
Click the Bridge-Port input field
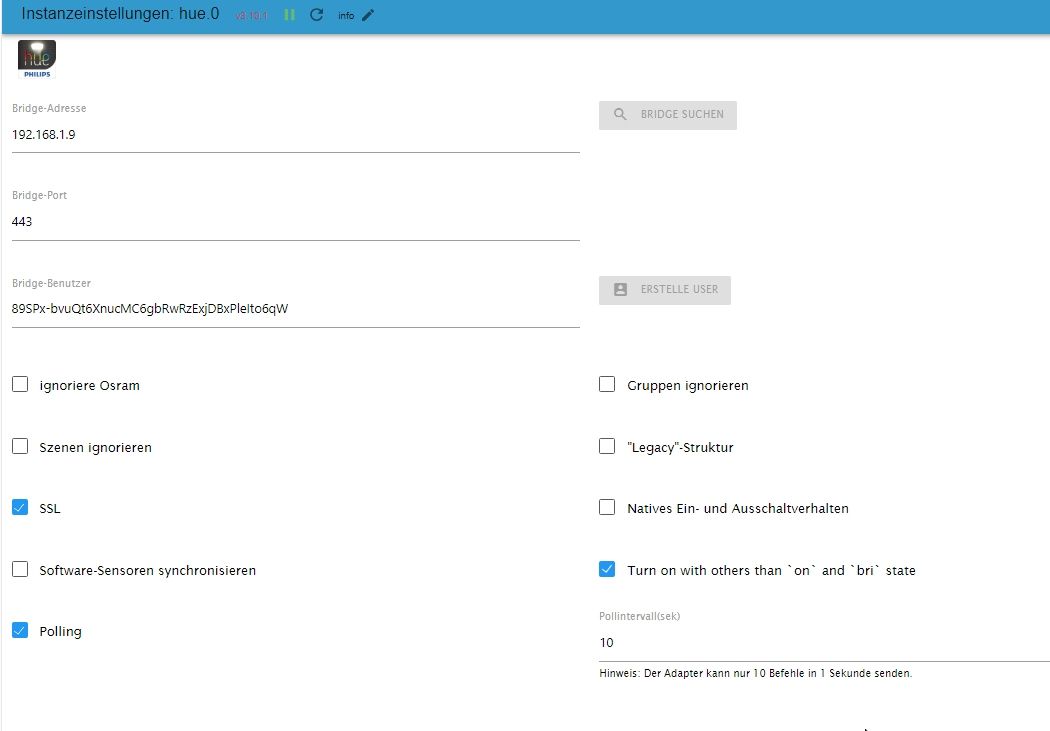(295, 222)
